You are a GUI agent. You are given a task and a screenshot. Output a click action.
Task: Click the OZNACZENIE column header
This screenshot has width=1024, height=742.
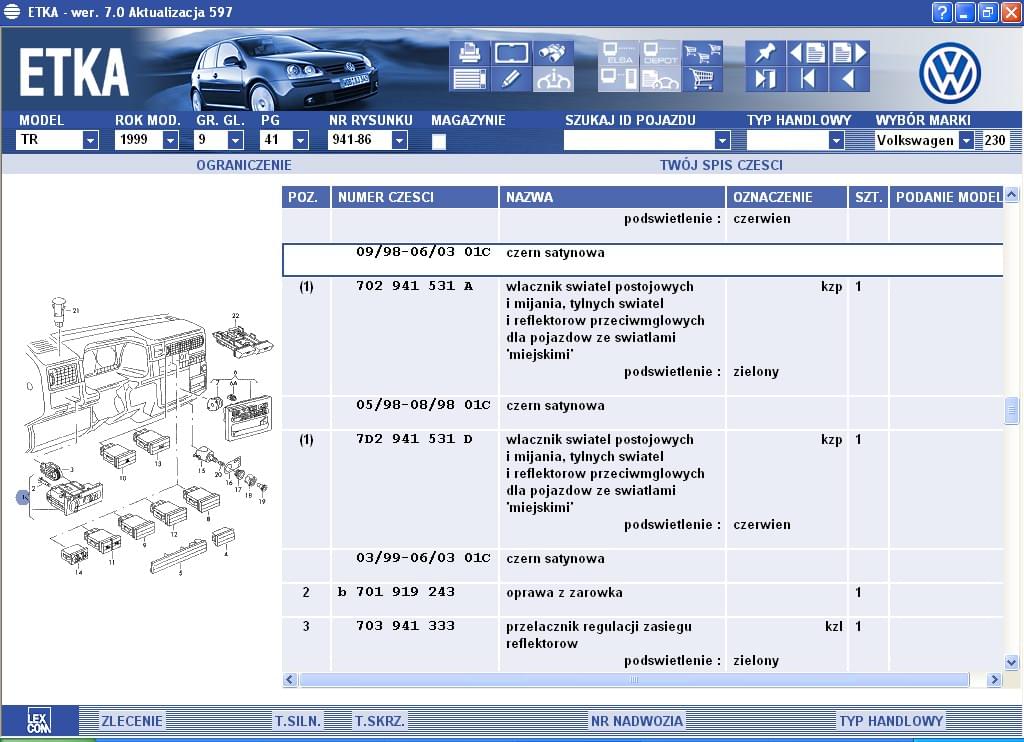786,197
